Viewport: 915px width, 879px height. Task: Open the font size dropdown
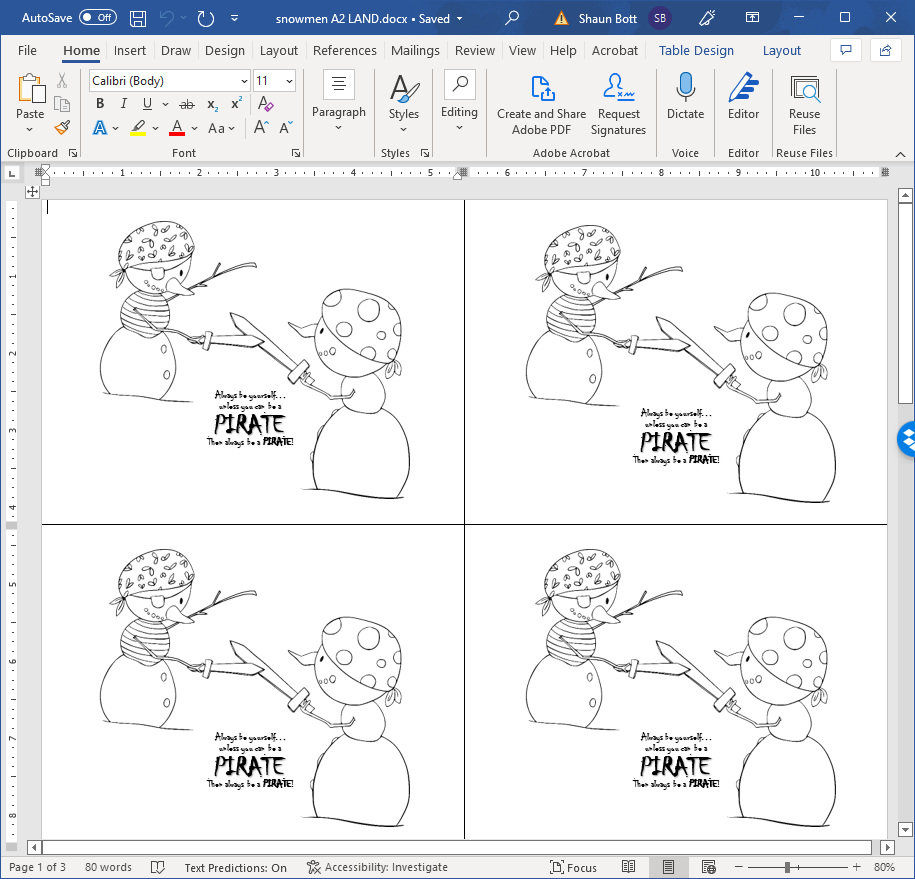289,81
